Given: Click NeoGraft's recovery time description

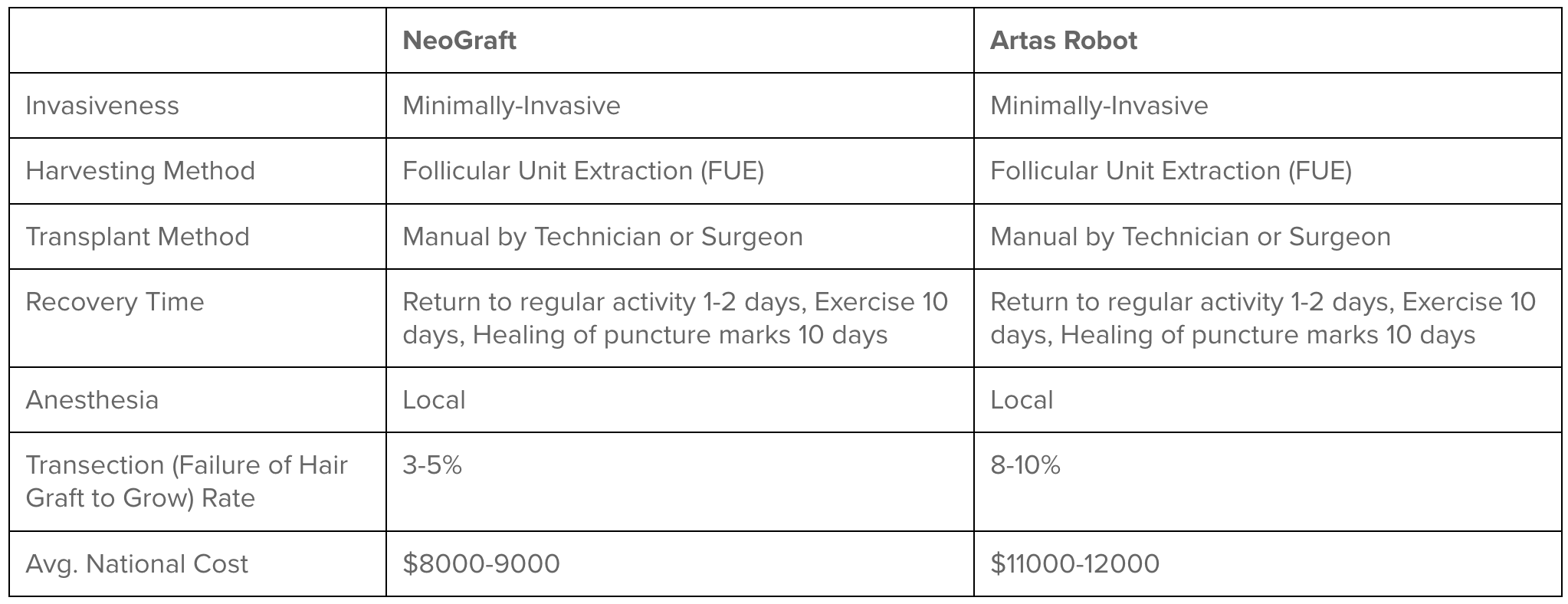Looking at the screenshot, I should (x=676, y=318).
